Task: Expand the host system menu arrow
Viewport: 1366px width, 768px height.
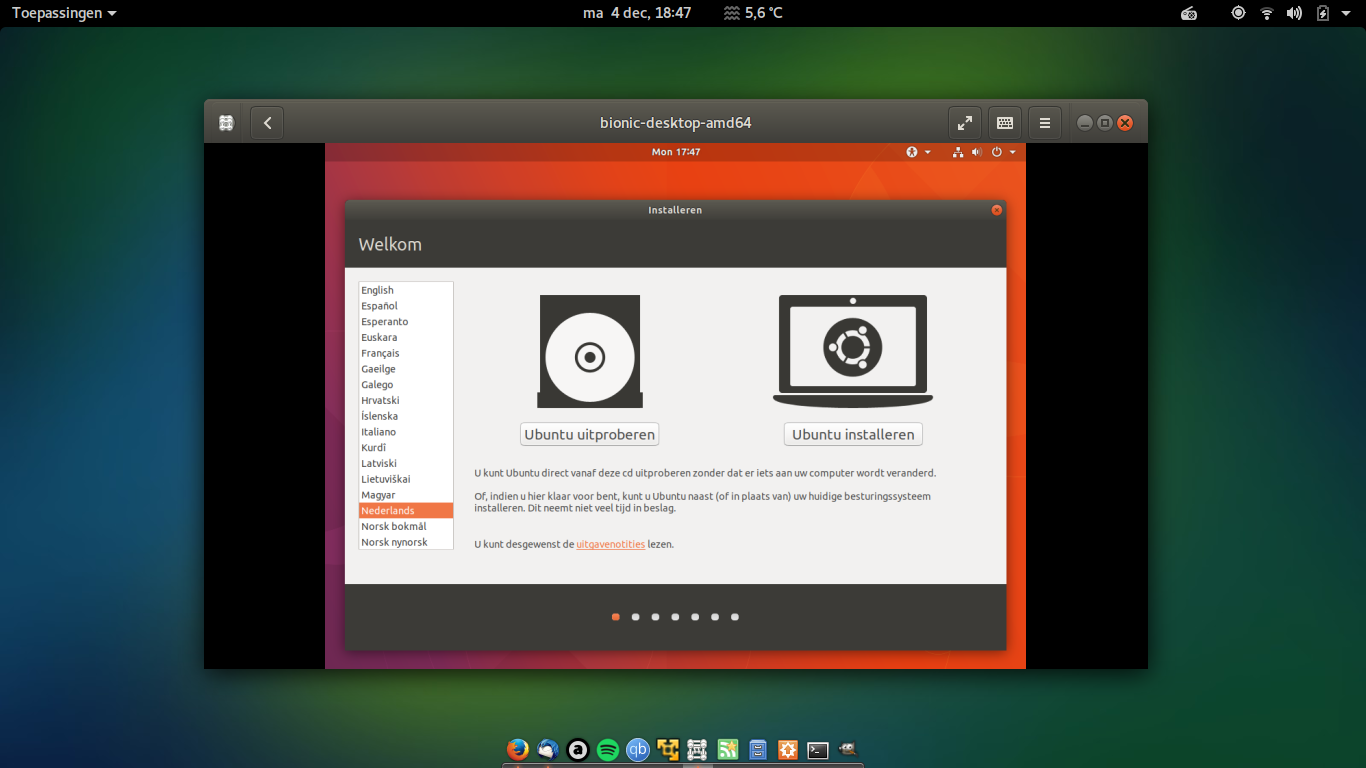Action: tap(1346, 13)
